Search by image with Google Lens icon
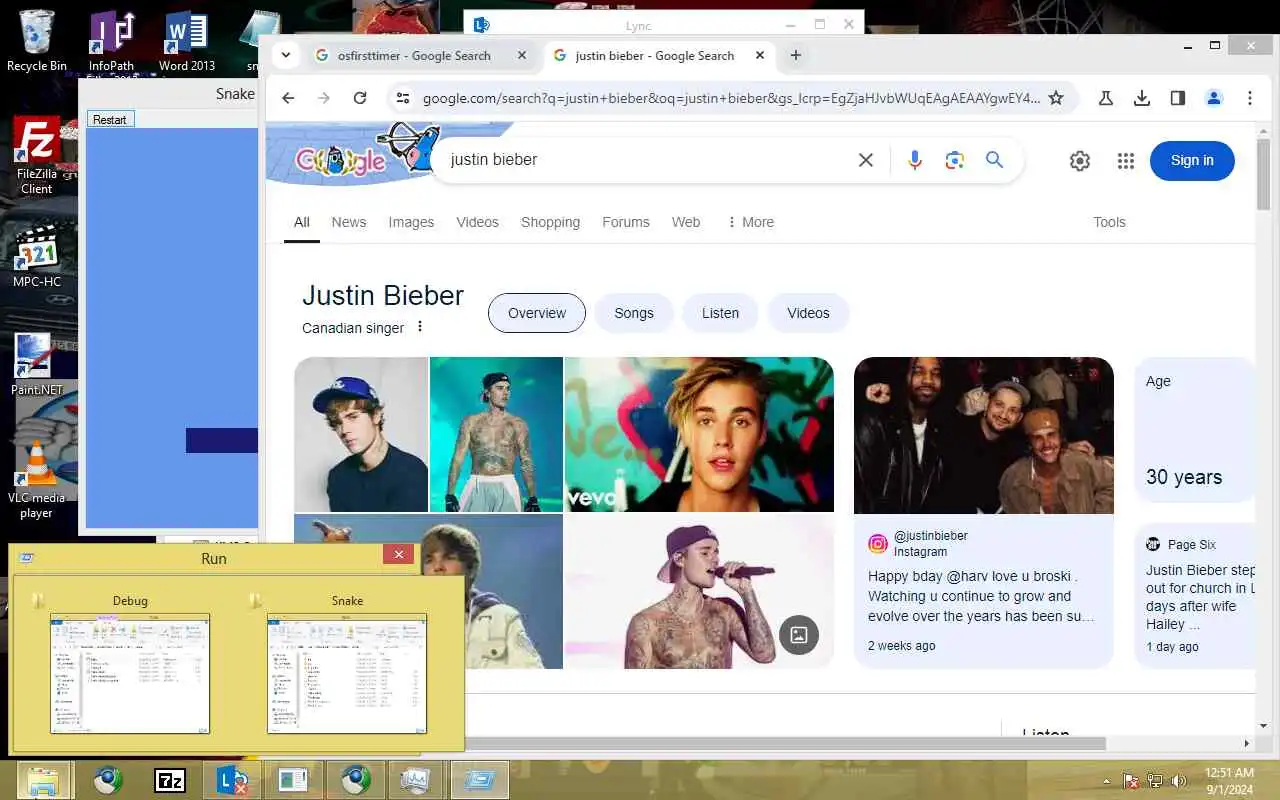 pos(955,160)
